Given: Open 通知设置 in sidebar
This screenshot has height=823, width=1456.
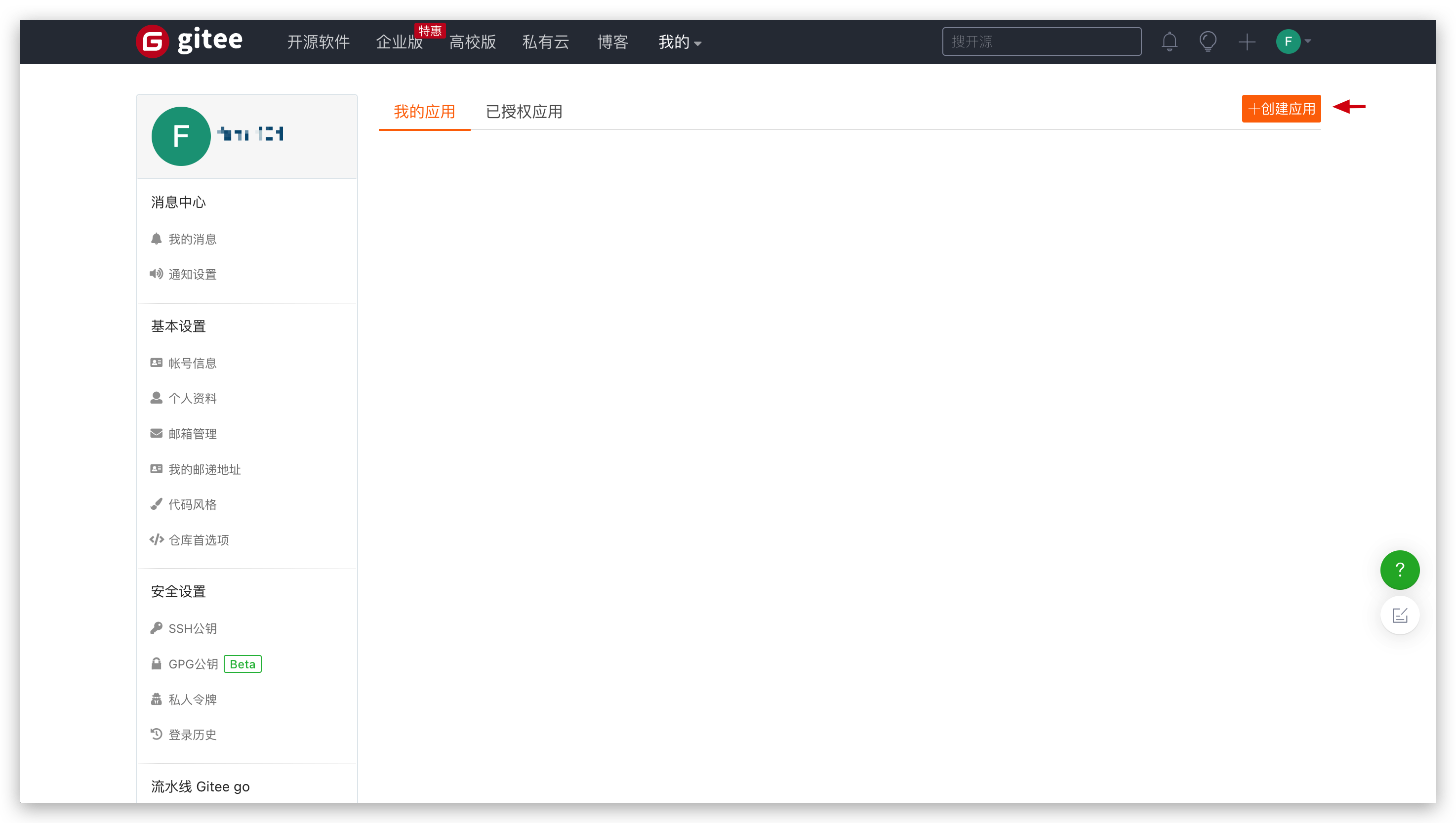Looking at the screenshot, I should coord(192,274).
